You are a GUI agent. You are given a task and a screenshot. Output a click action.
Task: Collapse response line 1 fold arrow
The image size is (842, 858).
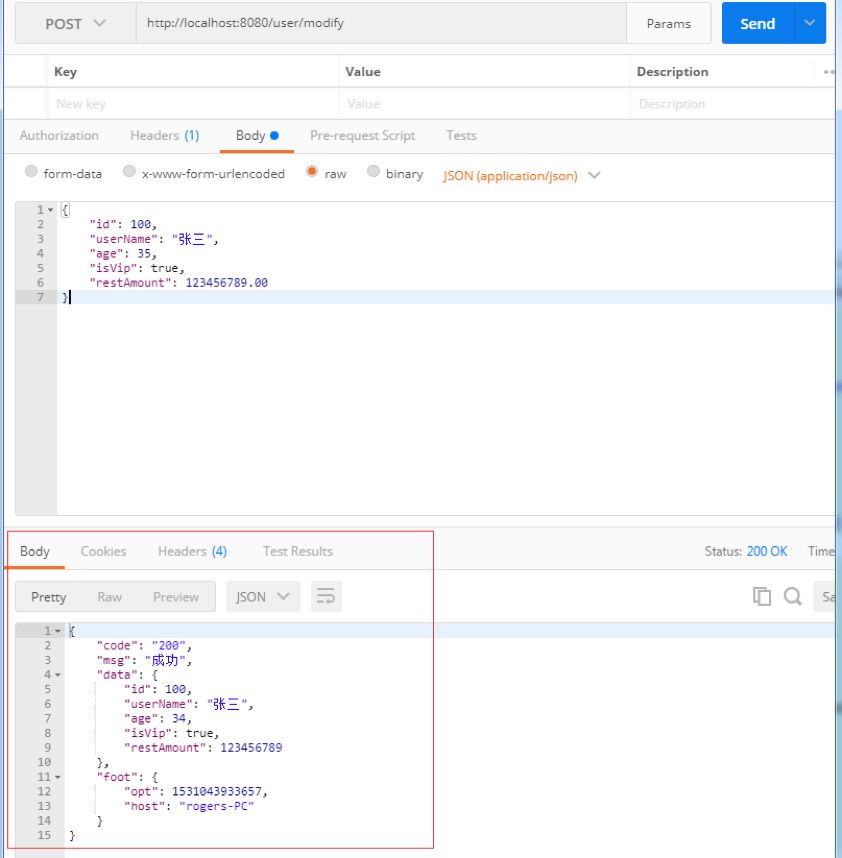tap(58, 631)
